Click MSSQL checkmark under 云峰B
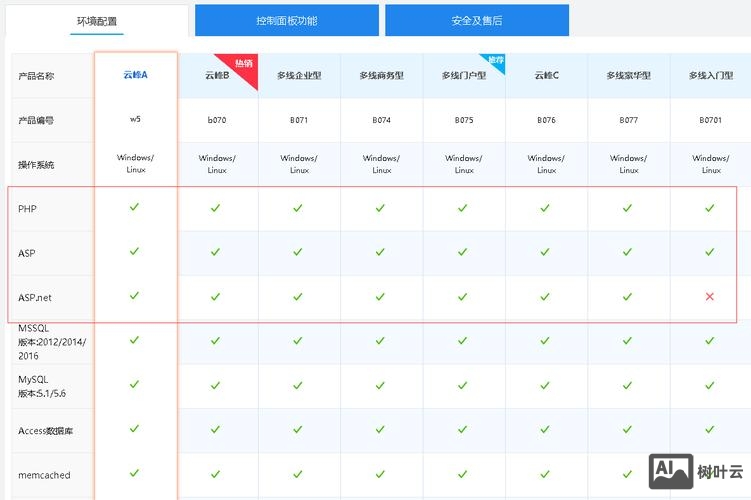 coord(216,341)
